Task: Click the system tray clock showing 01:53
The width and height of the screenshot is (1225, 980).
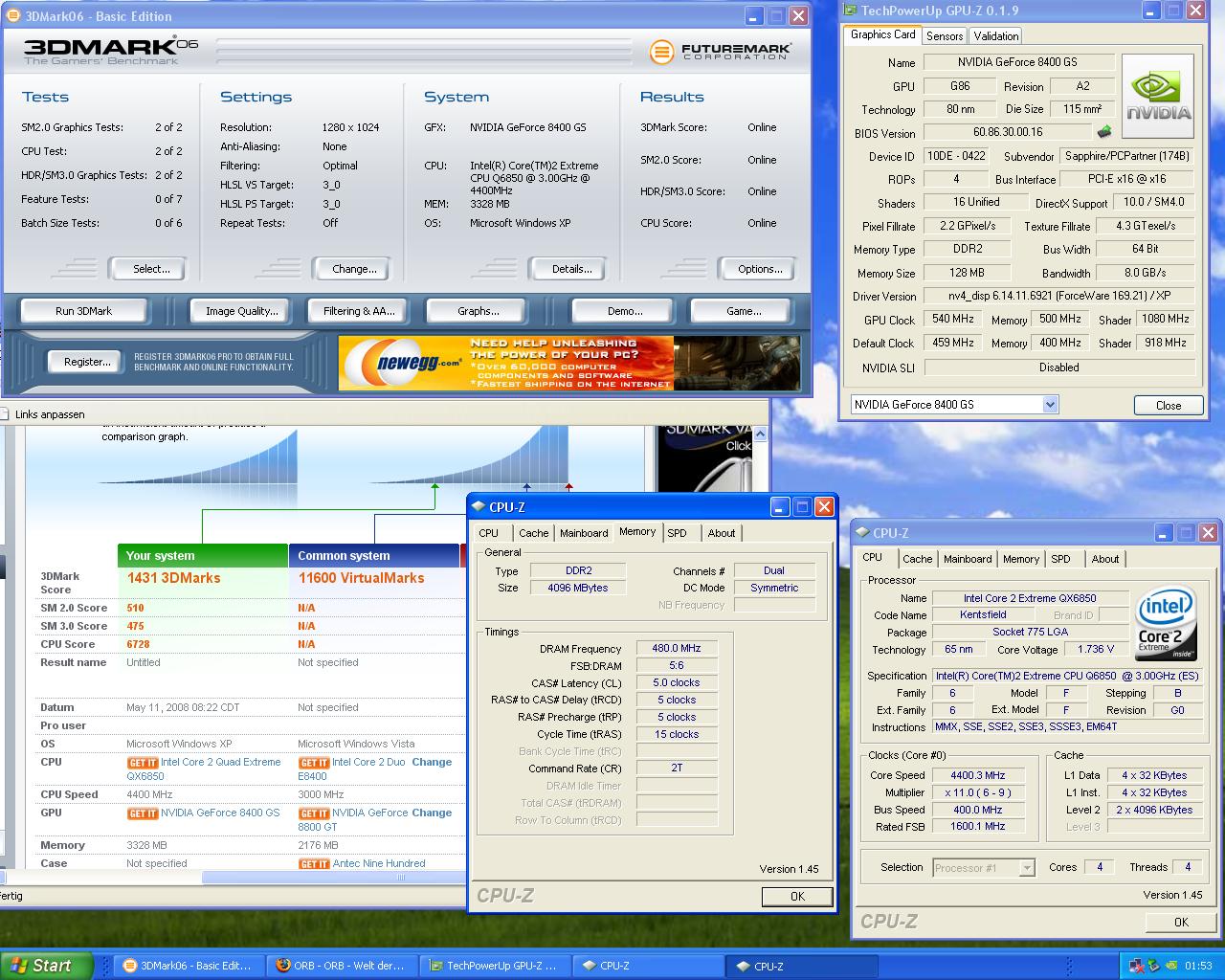Action: point(1198,966)
